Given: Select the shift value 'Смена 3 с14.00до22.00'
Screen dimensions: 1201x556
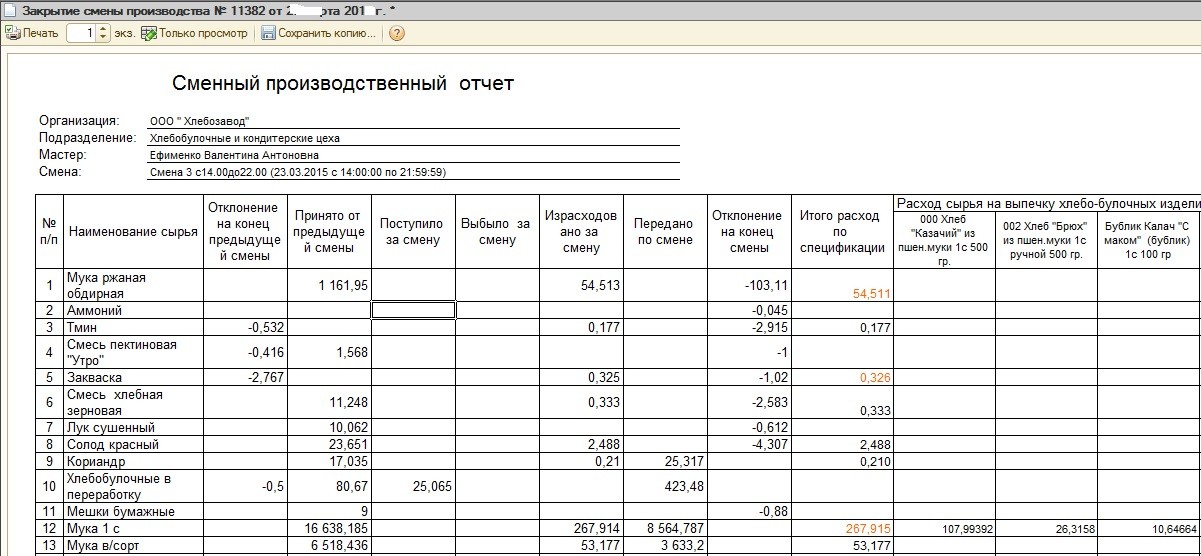Looking at the screenshot, I should (297, 172).
